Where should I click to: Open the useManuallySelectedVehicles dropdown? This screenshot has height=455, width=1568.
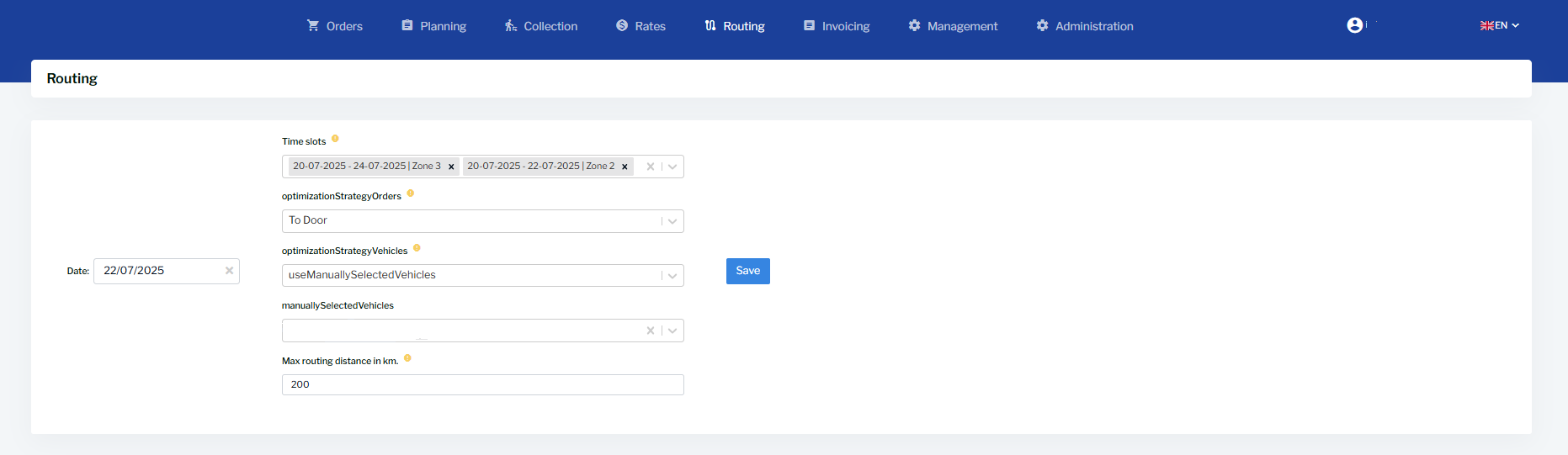click(x=672, y=276)
